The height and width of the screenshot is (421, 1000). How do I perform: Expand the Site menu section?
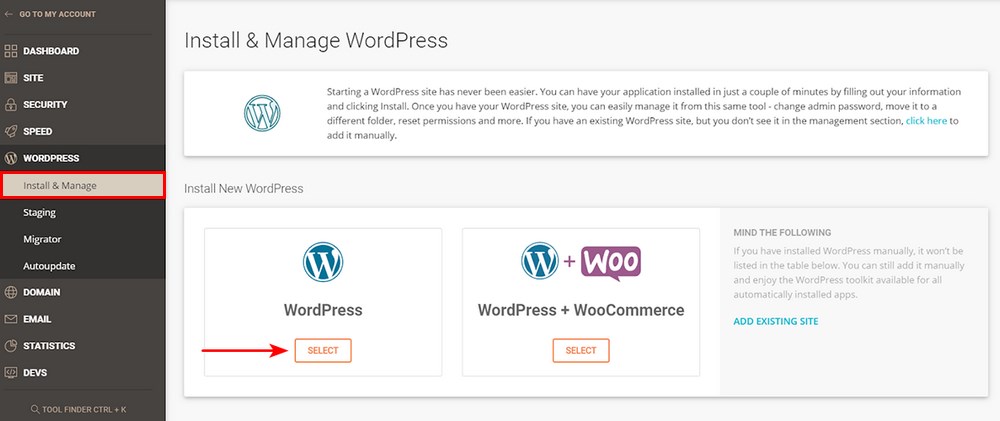tap(33, 78)
